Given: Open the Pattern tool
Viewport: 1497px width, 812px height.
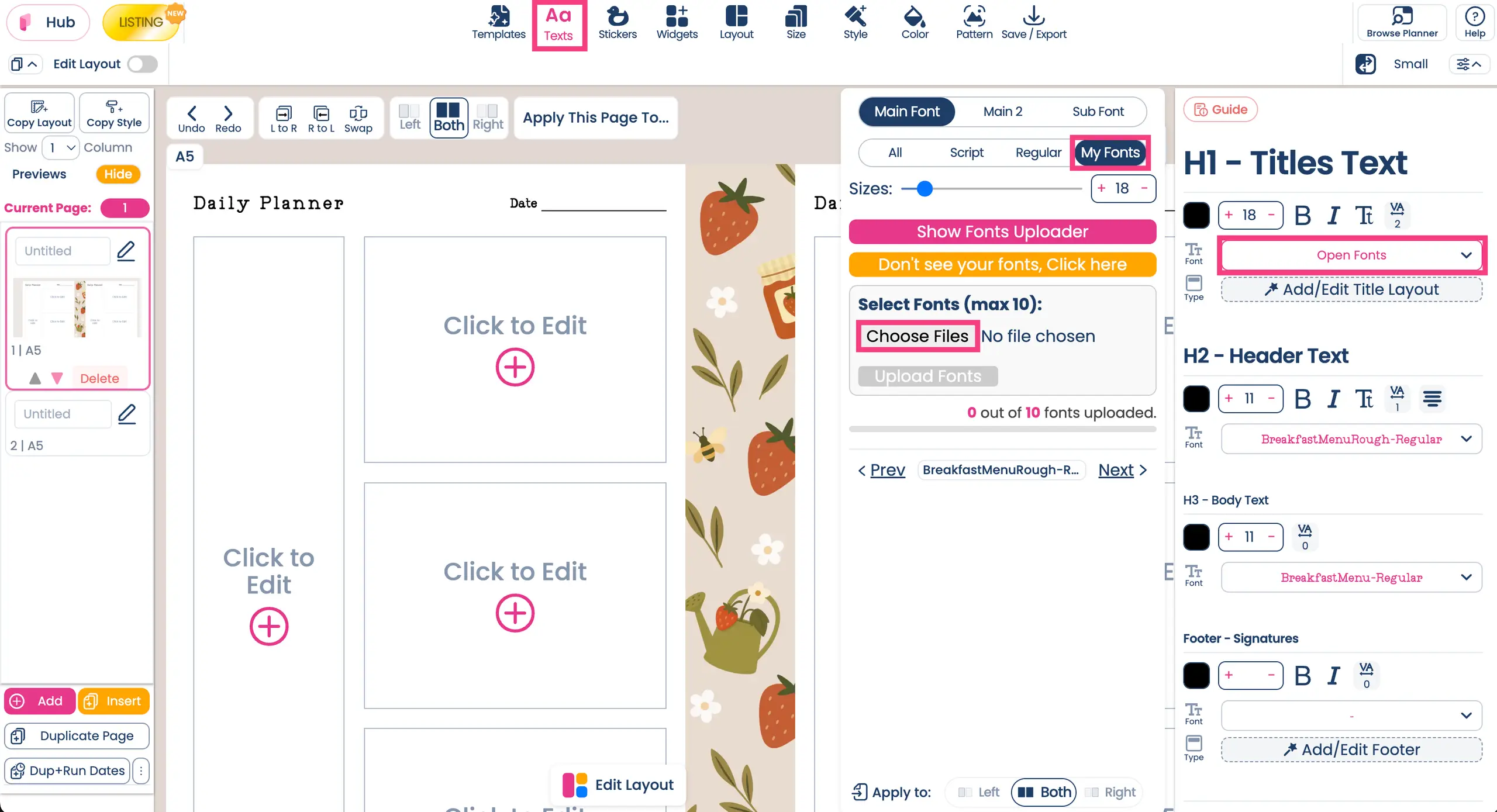Looking at the screenshot, I should (974, 22).
